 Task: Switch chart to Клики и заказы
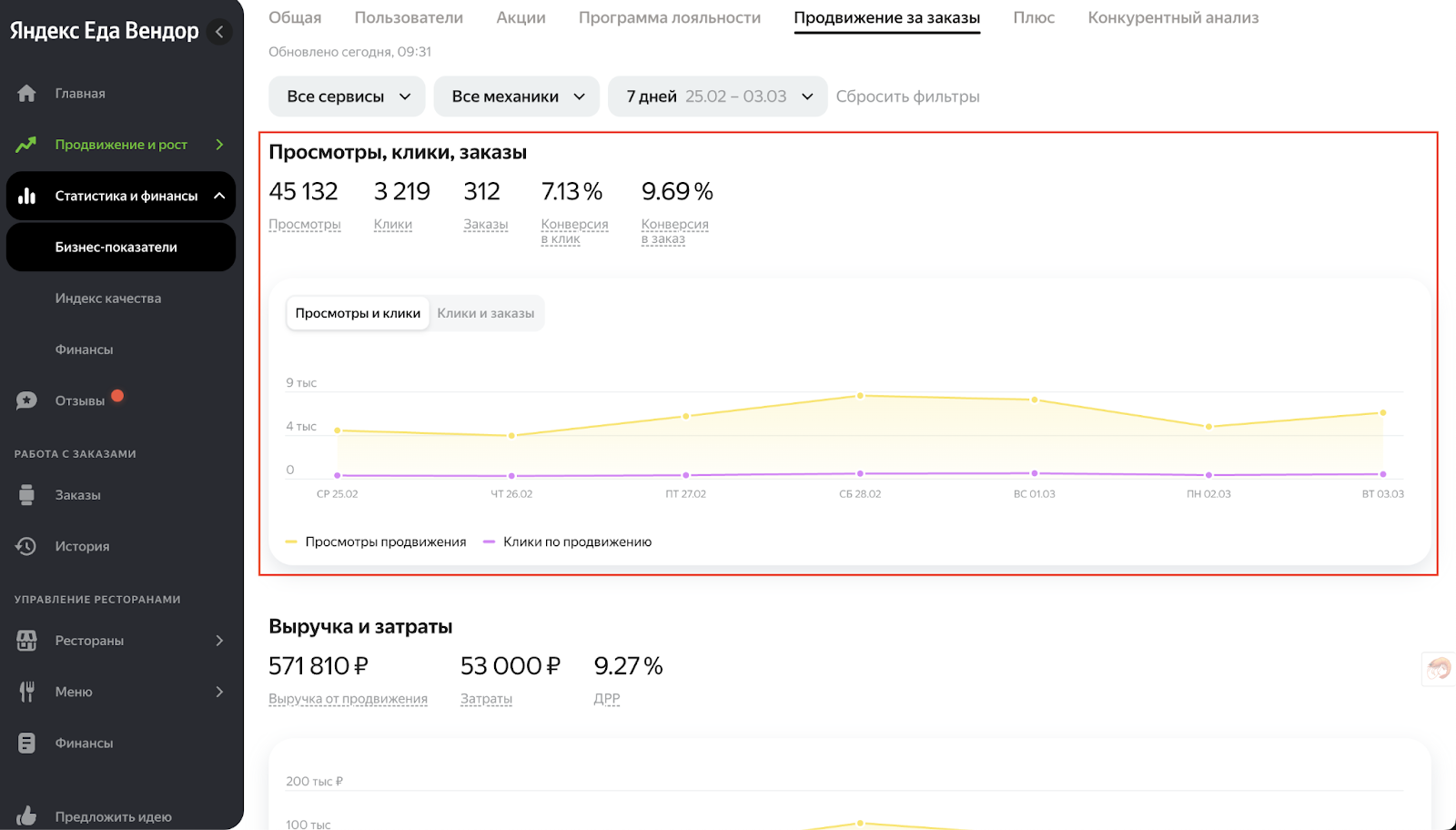point(486,313)
